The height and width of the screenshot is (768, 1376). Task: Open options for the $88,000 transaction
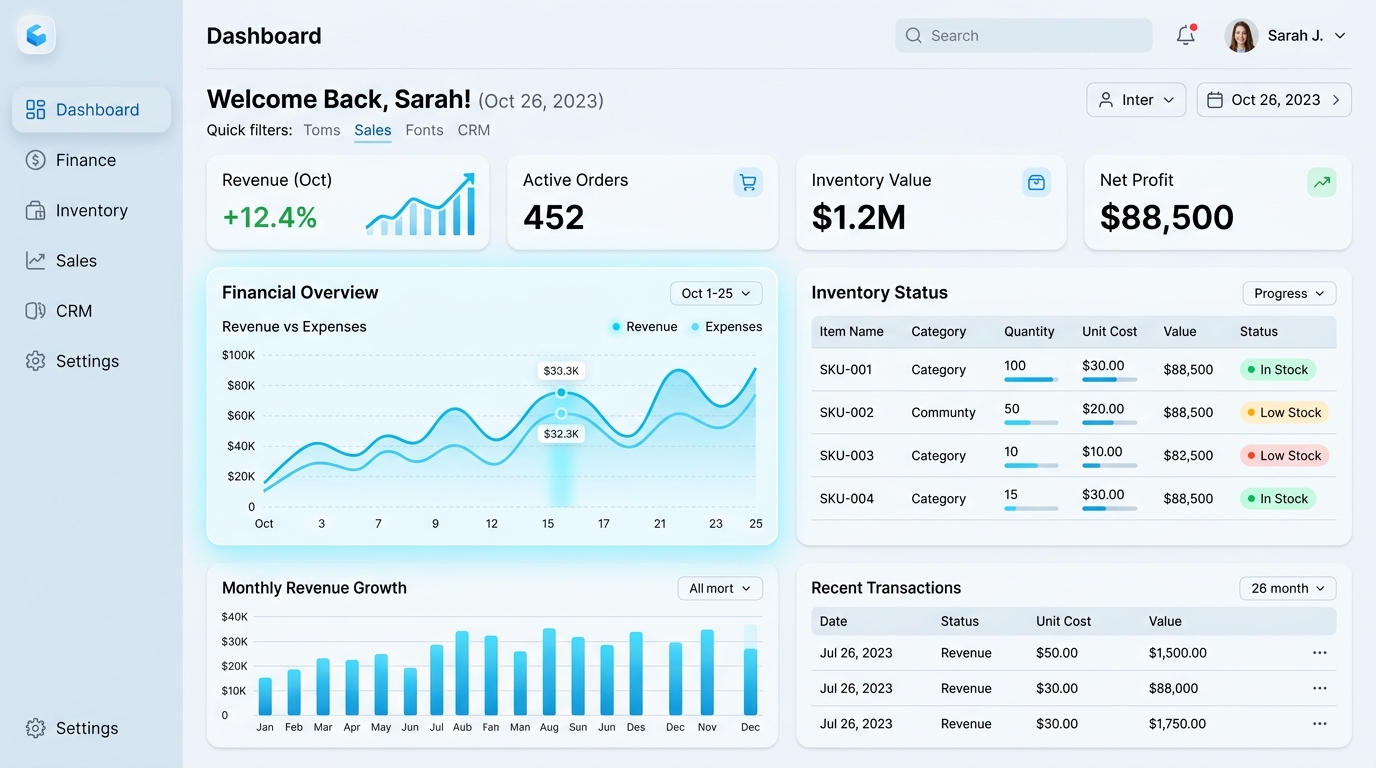point(1320,688)
